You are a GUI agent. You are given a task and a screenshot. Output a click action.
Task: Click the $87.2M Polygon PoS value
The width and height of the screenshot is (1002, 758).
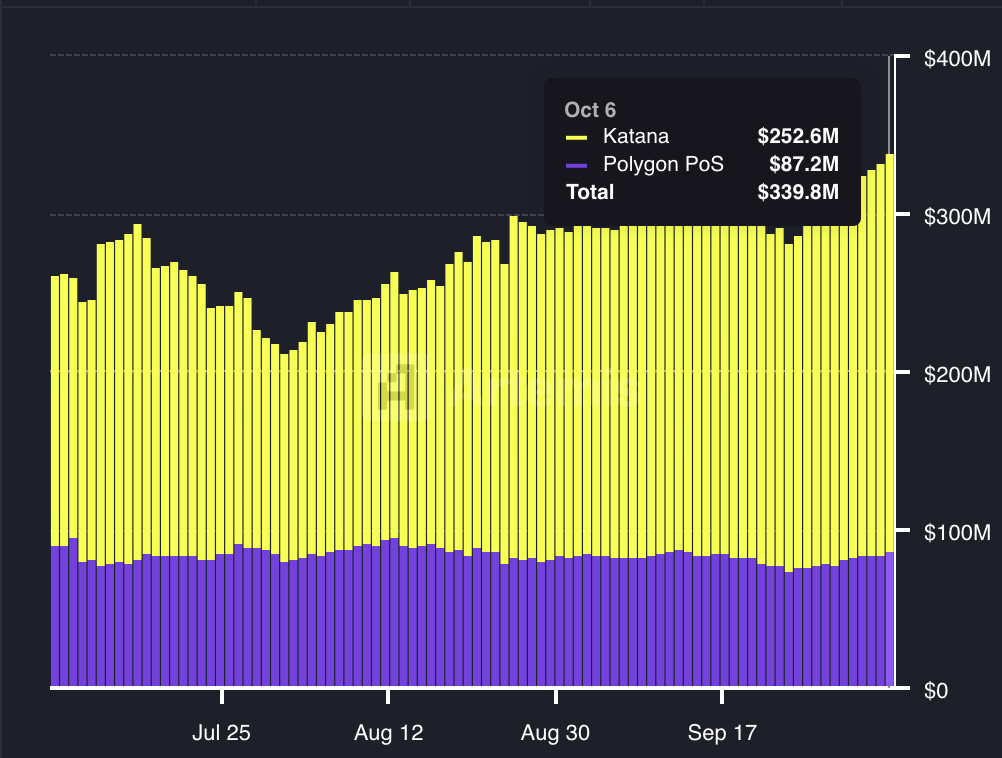point(804,164)
